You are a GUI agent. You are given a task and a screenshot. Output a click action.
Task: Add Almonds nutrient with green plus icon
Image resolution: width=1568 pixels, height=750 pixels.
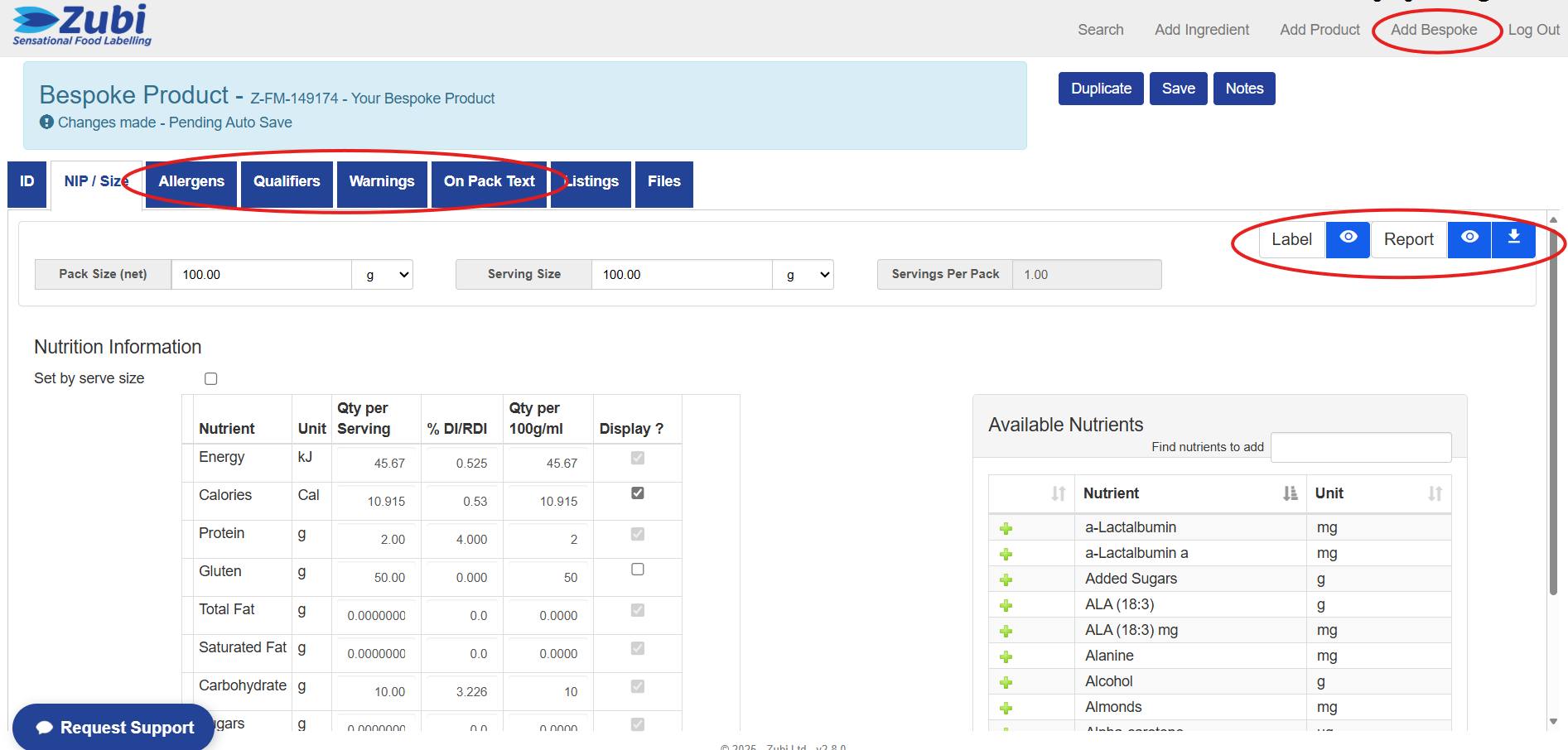click(x=1006, y=708)
